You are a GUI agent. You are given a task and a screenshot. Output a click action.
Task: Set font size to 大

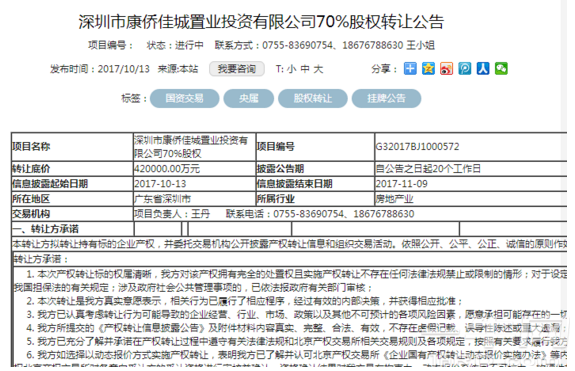coord(318,69)
